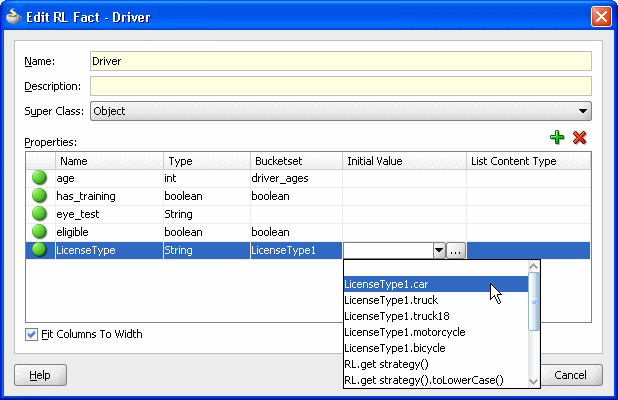Click the boolean type cell for eligible

[x=207, y=232]
